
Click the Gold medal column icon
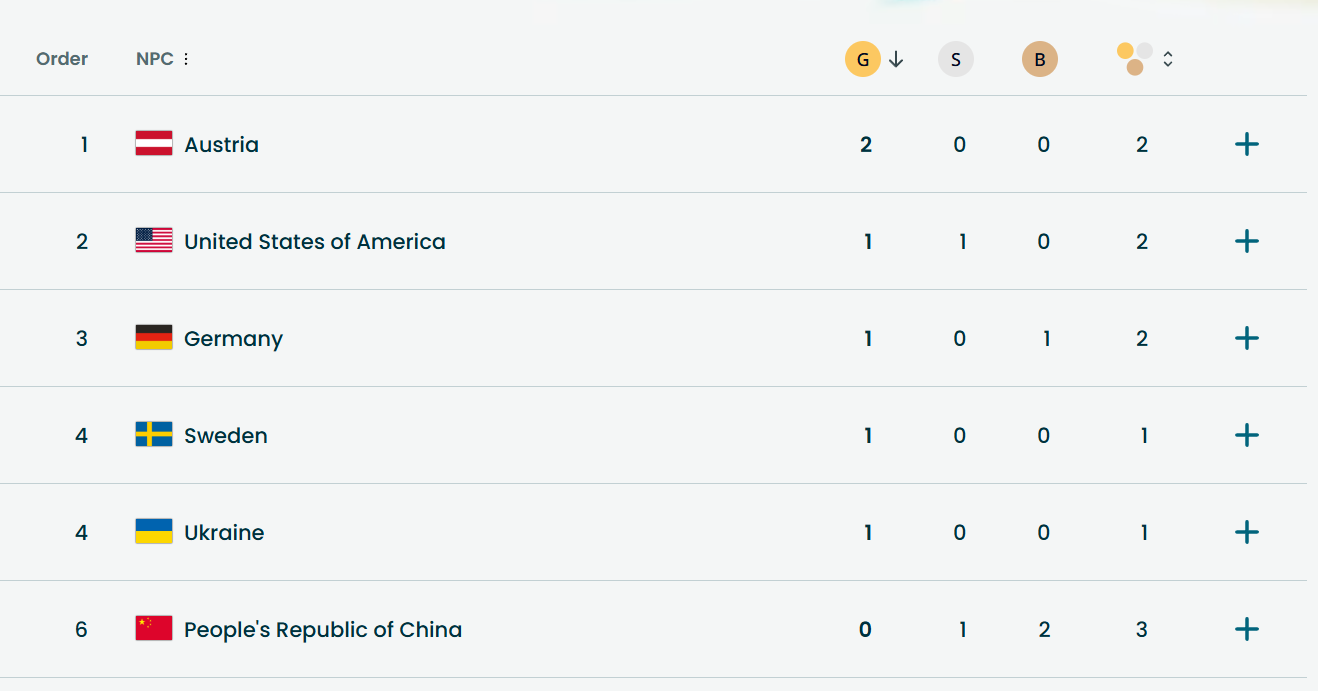point(863,60)
